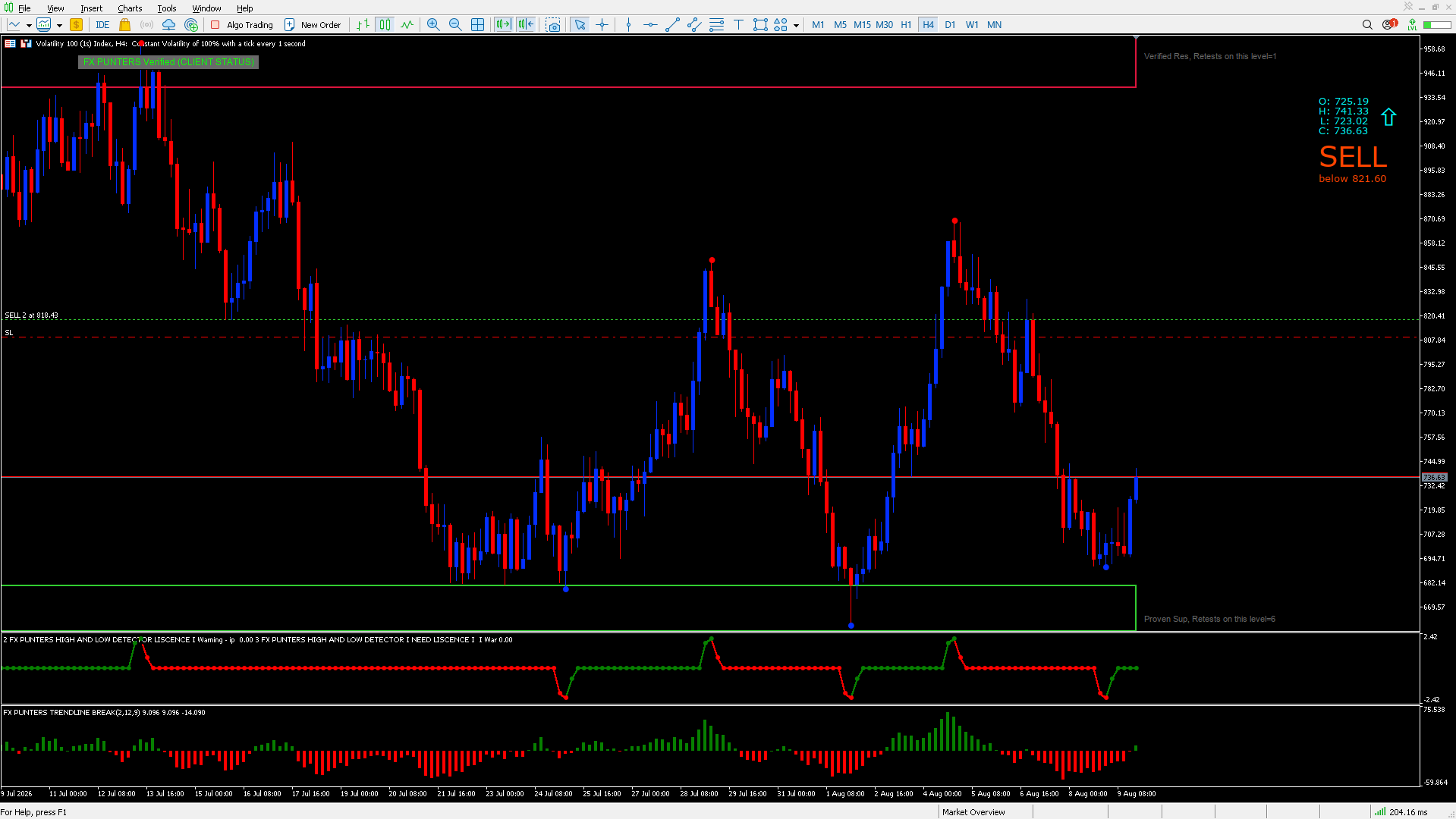Tile chart windows with grid icon
The image size is (1456, 819).
point(477,25)
